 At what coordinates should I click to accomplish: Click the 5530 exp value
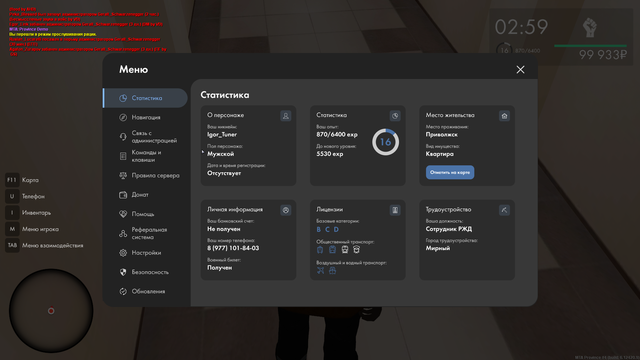point(330,154)
